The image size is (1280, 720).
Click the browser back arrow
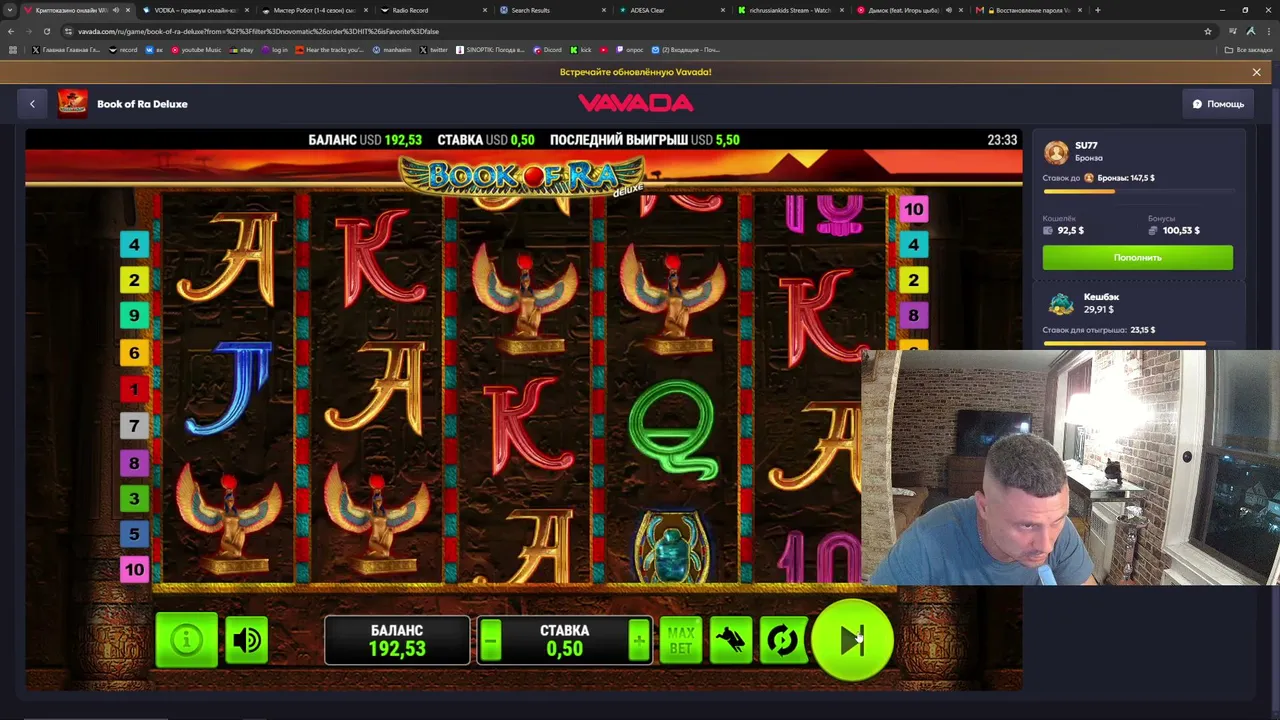11,31
